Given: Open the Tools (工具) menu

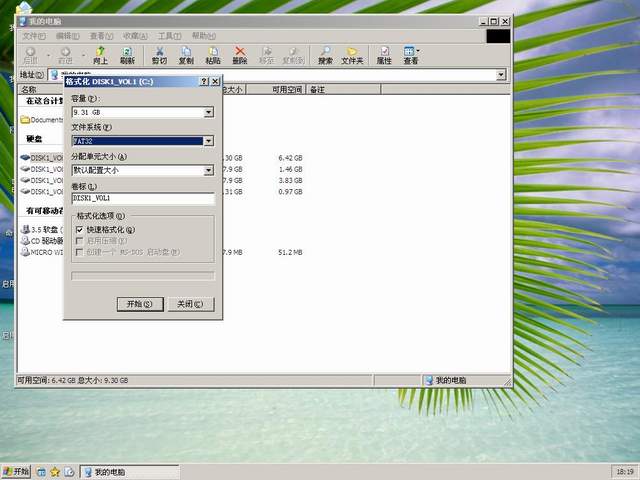Looking at the screenshot, I should pyautogui.click(x=167, y=35).
